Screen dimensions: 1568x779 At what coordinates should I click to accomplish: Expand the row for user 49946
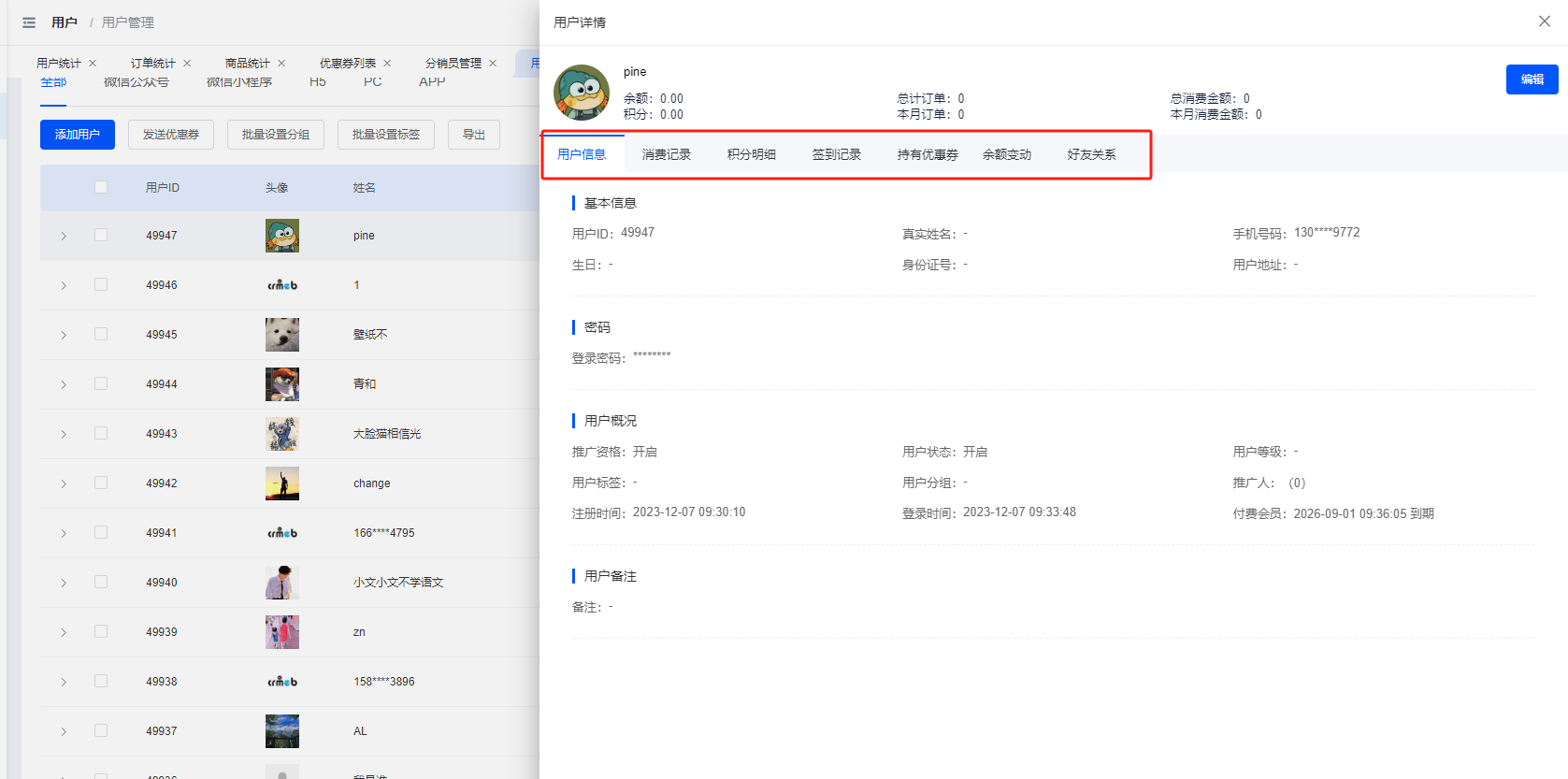(x=64, y=285)
